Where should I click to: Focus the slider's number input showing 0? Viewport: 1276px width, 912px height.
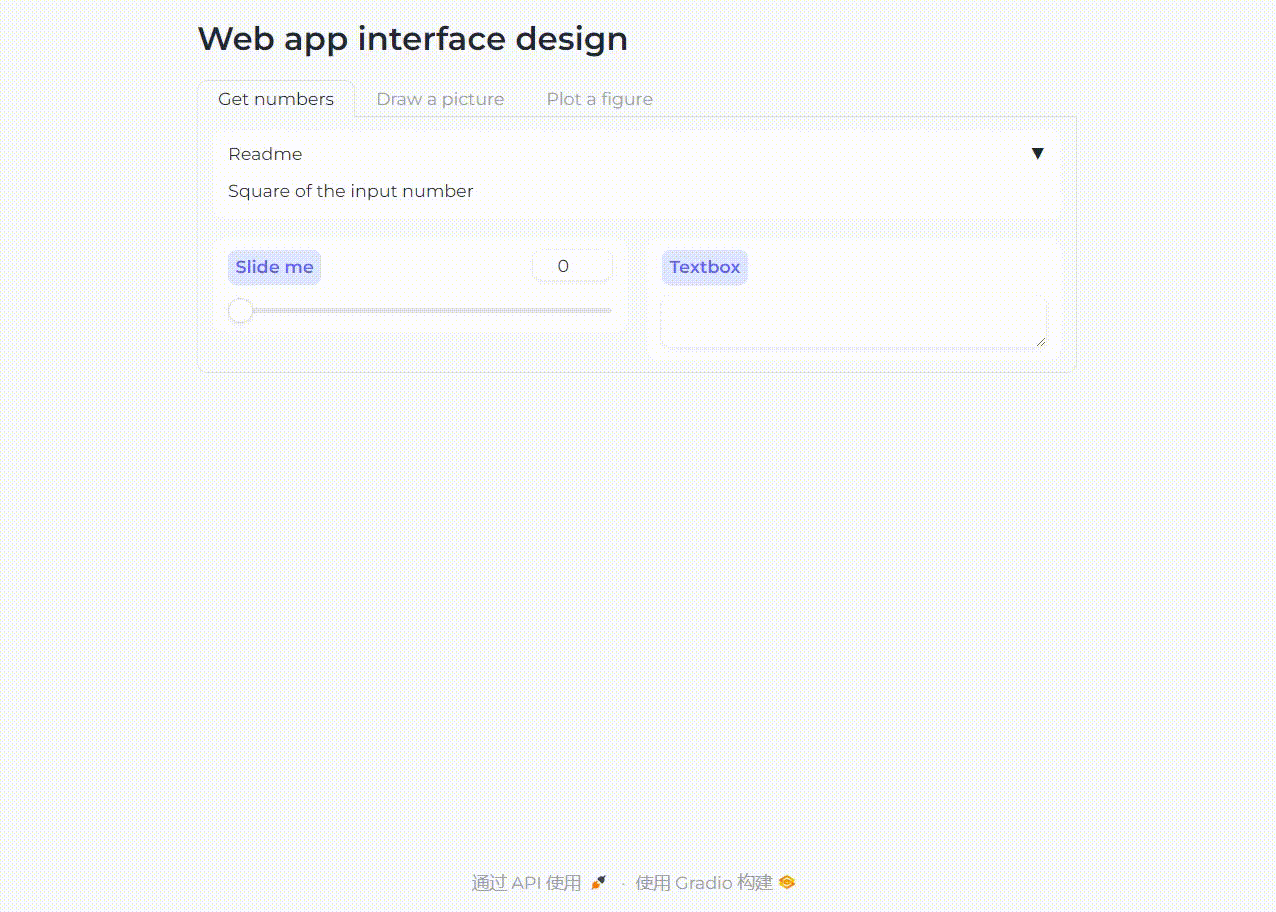571,266
